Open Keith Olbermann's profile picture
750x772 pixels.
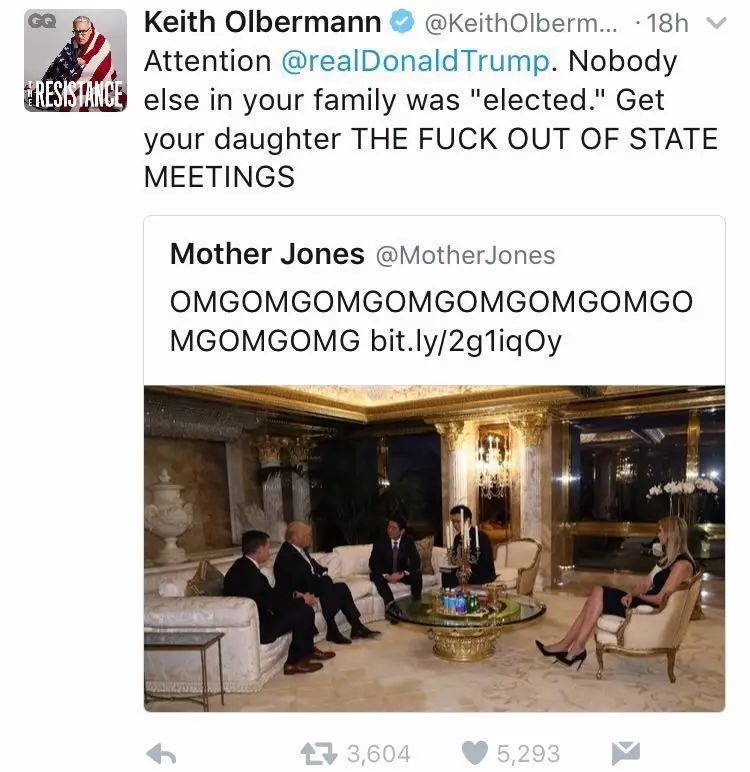pos(75,61)
